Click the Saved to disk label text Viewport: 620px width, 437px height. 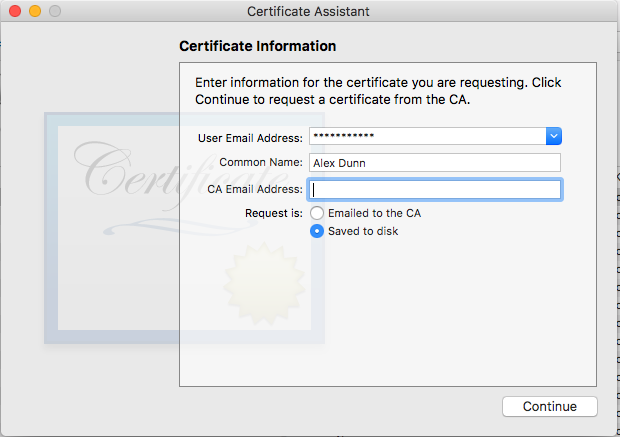pos(363,231)
